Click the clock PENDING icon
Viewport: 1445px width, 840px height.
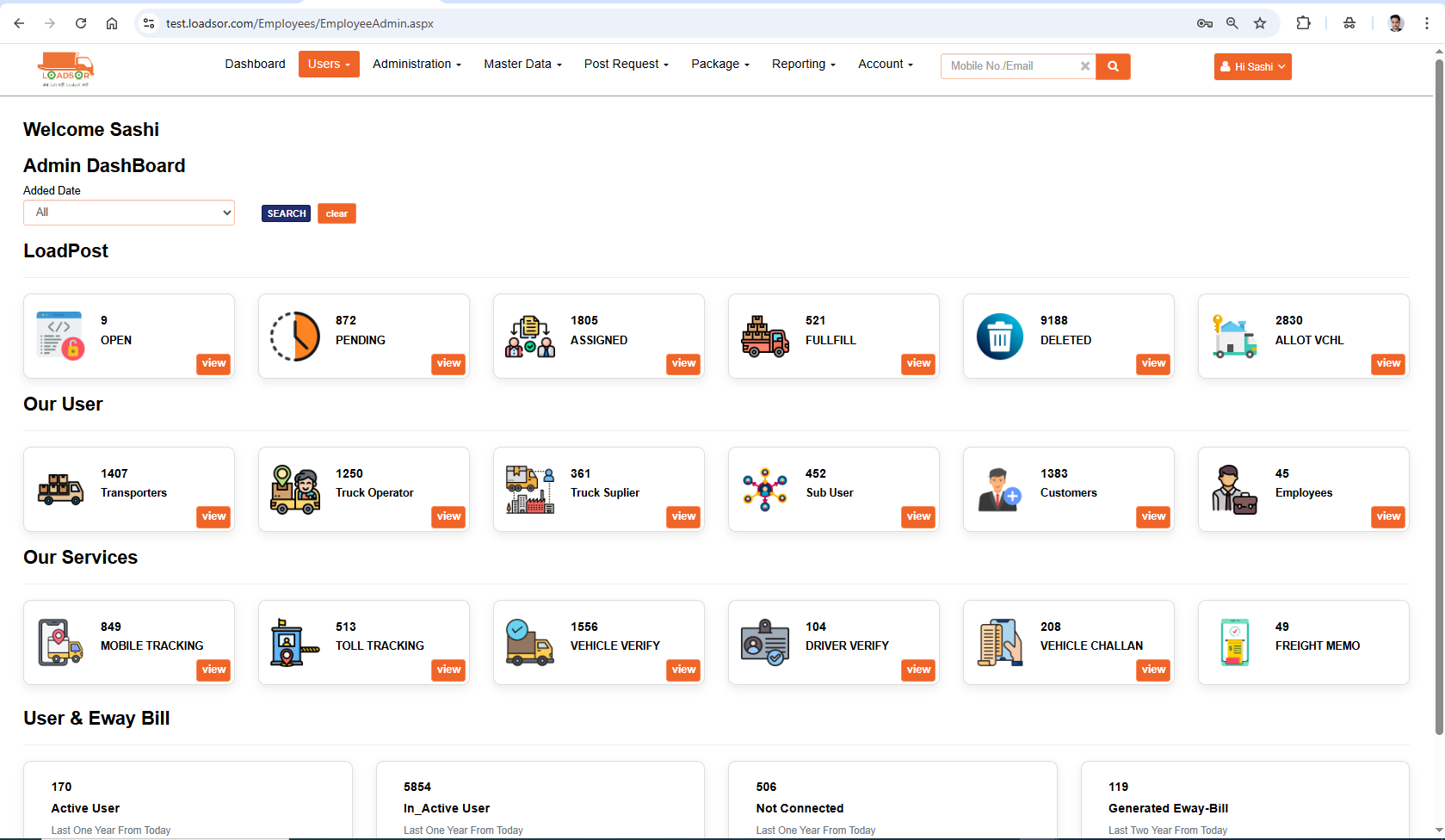pos(295,337)
